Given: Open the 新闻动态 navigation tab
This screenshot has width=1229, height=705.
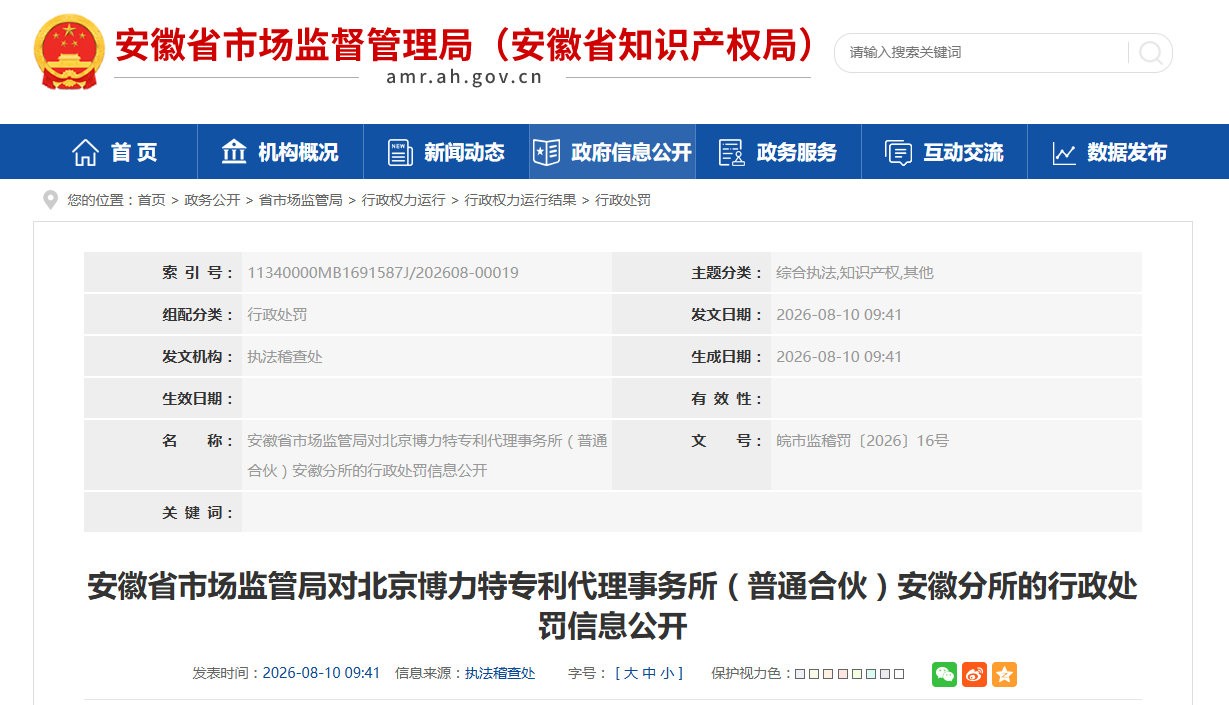Looking at the screenshot, I should (446, 152).
